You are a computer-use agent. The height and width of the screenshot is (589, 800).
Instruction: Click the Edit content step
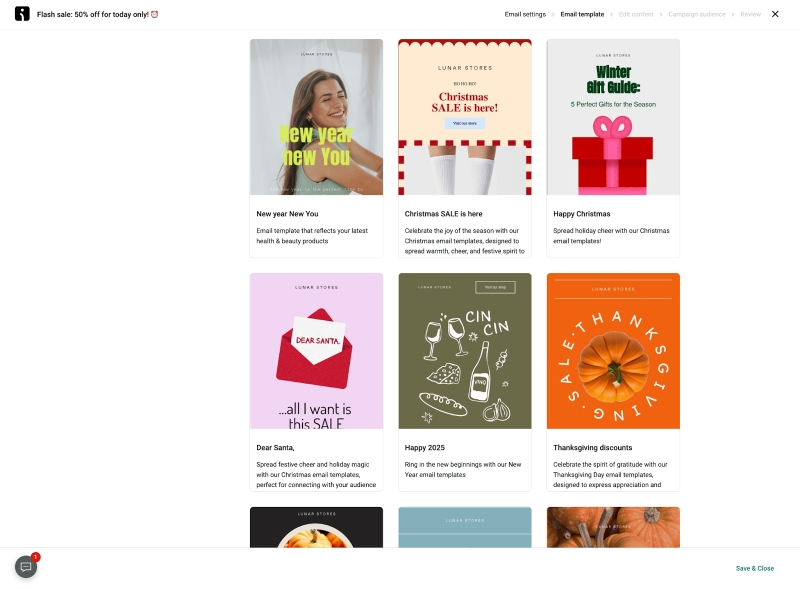(x=635, y=14)
